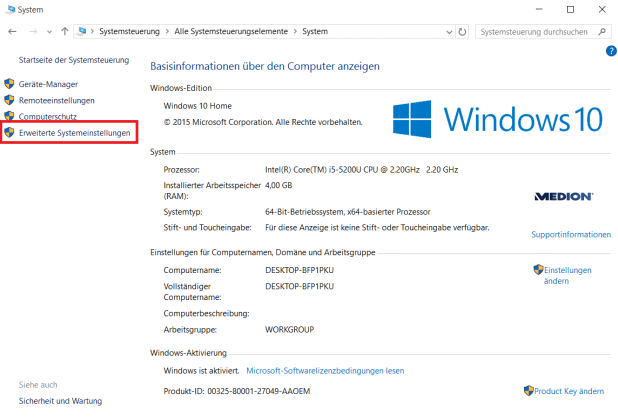Click the Windows 10 logo
The width and height of the screenshot is (618, 419).
pos(498,119)
